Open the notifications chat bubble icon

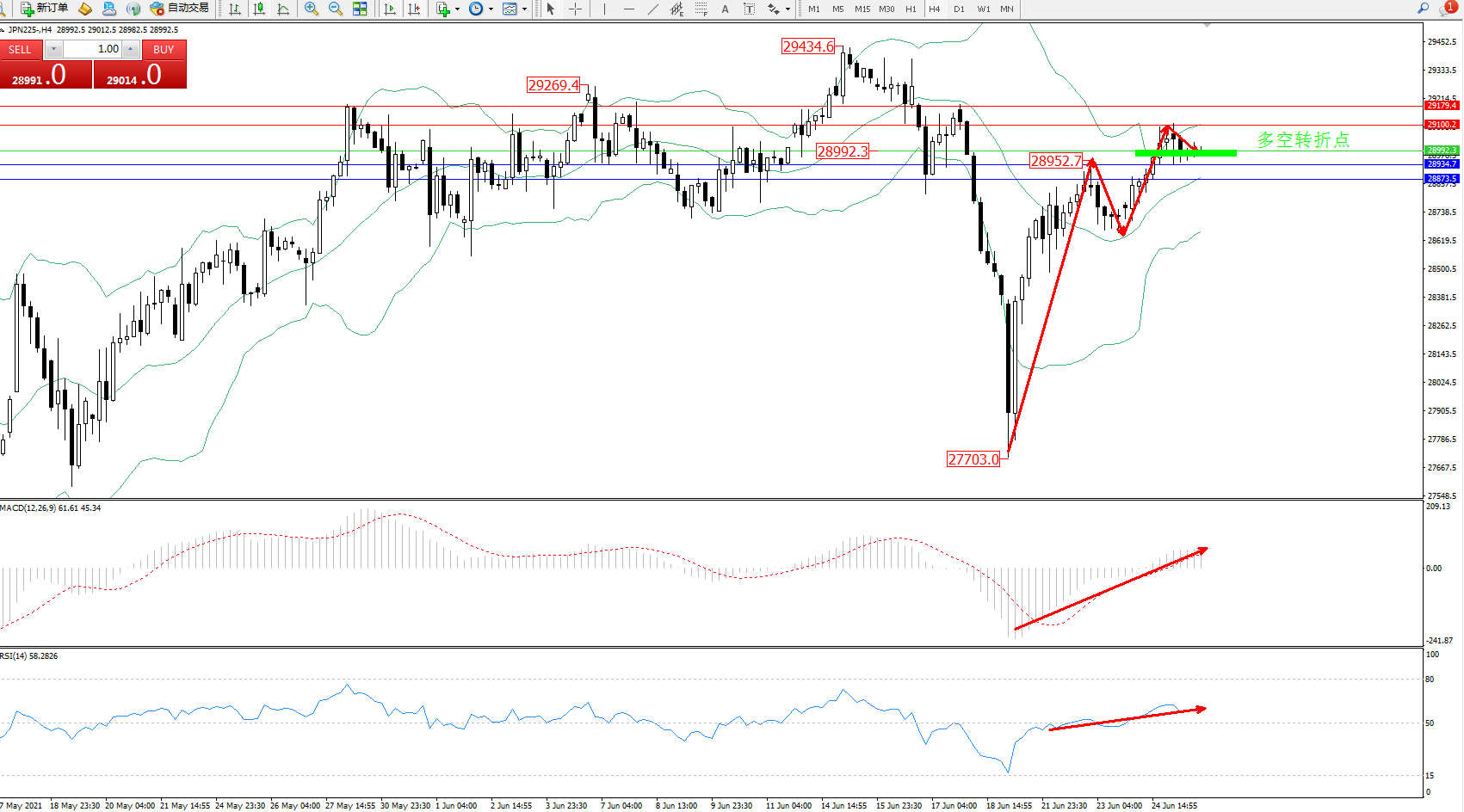pyautogui.click(x=1448, y=9)
